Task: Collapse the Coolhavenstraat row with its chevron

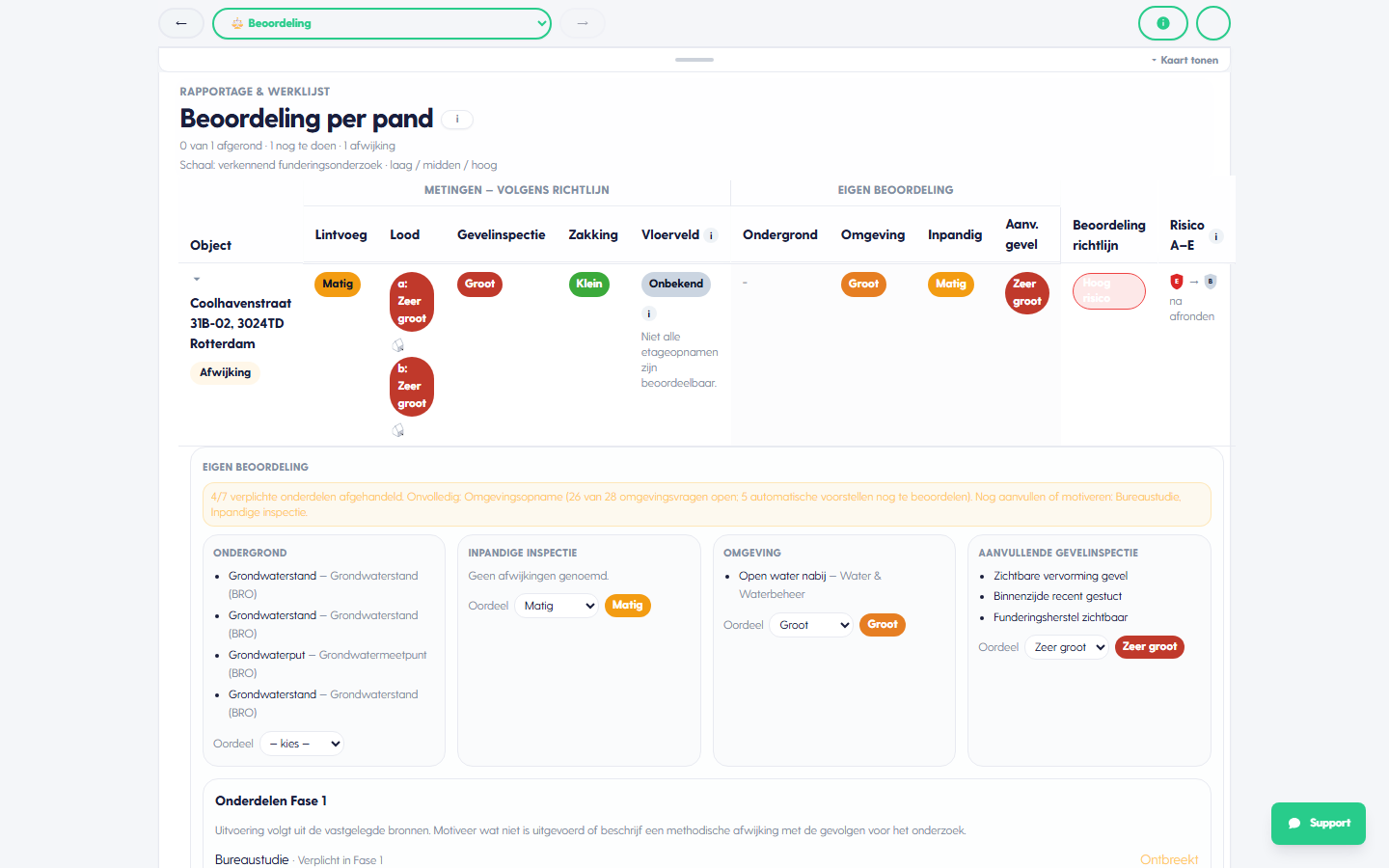Action: coord(197,280)
